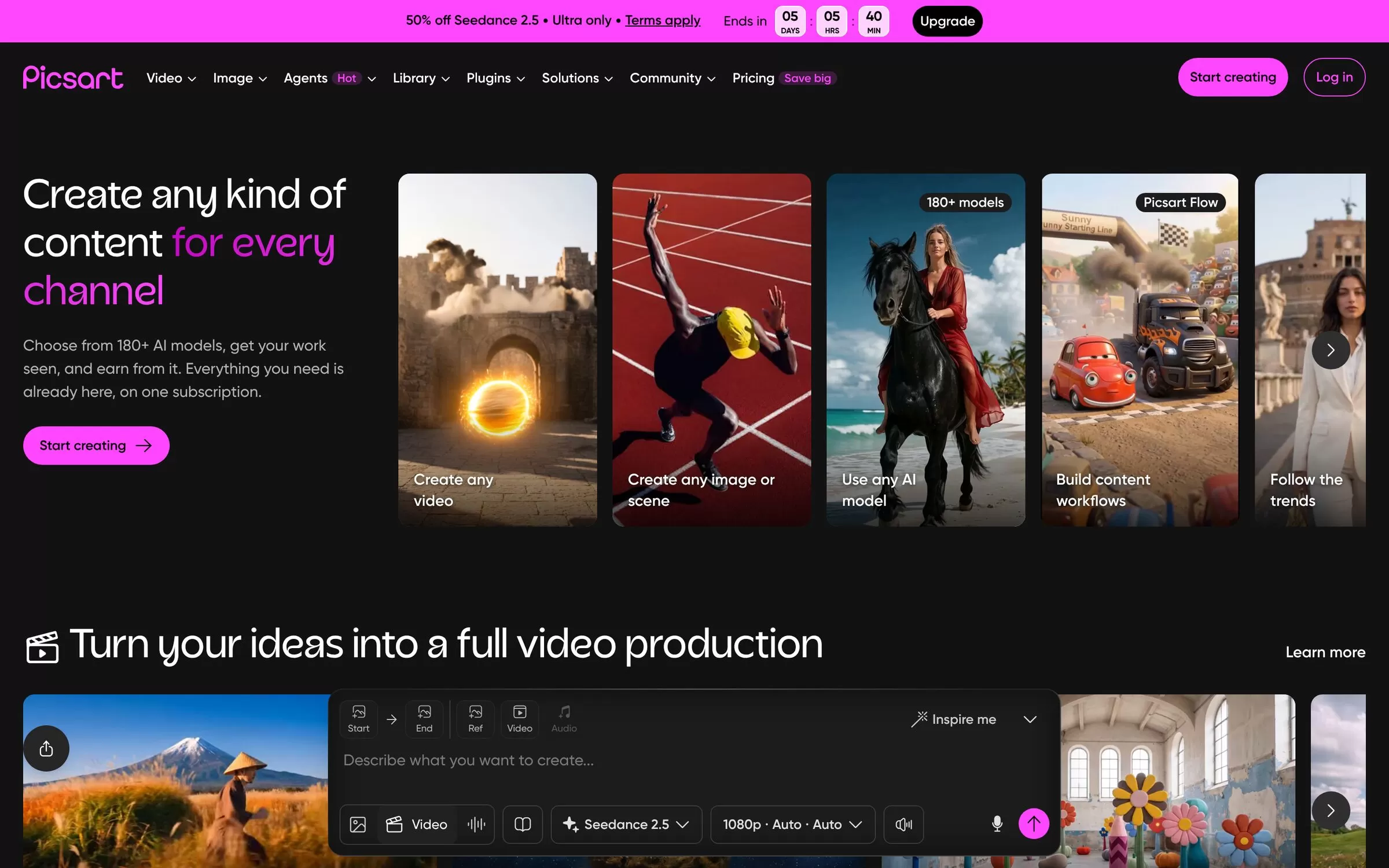1389x868 pixels.
Task: Click the Describe what you want prompt field
Action: pos(694,760)
